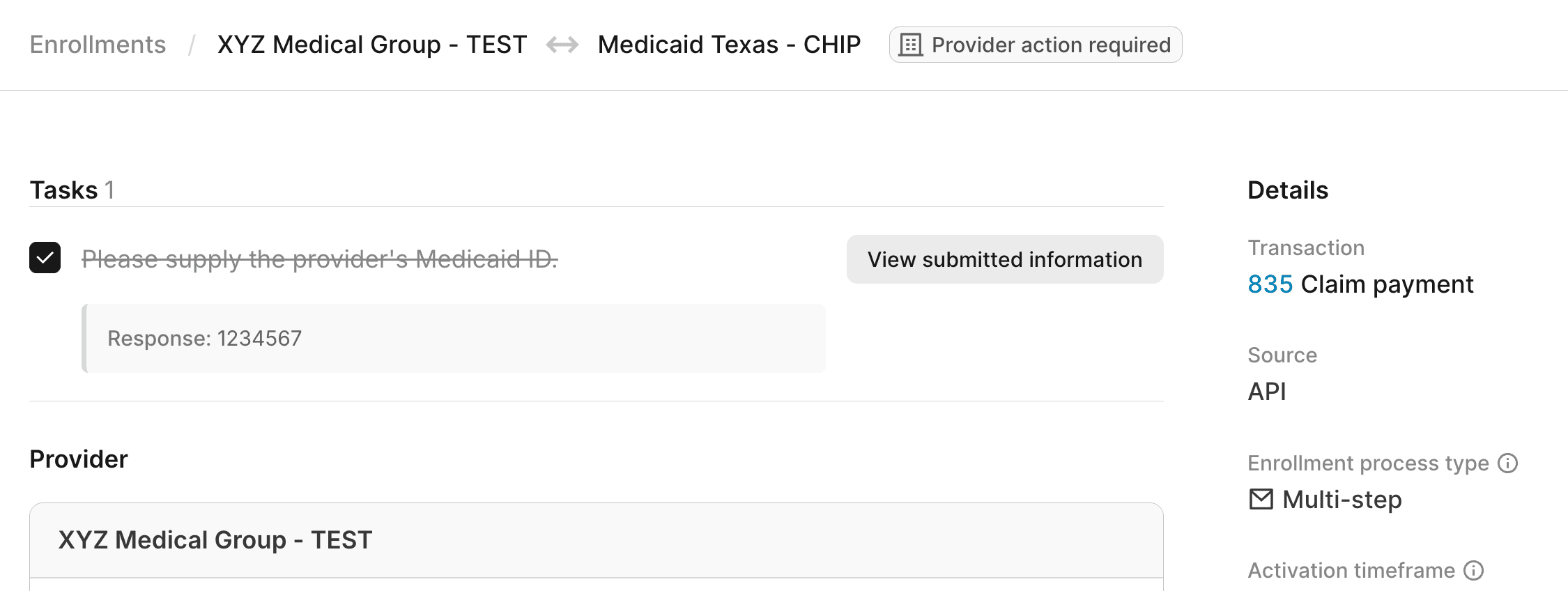Uncheck the Medicaid ID task checkbox
This screenshot has width=1568, height=591.
[x=45, y=258]
